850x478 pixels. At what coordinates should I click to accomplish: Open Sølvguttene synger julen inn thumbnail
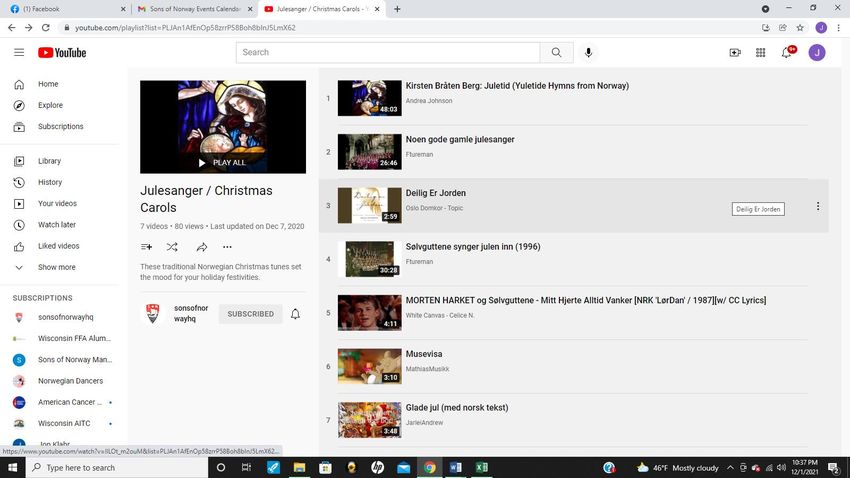(370, 259)
